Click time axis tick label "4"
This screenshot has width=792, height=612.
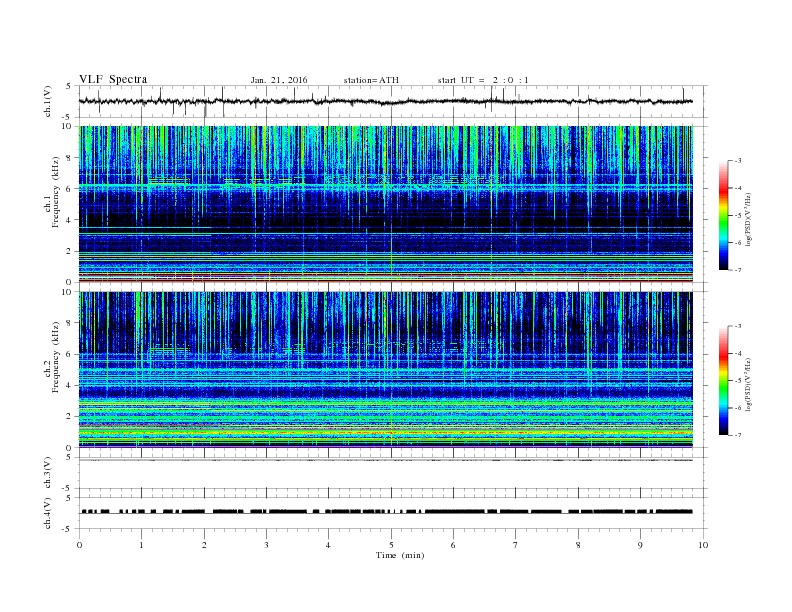pyautogui.click(x=328, y=545)
